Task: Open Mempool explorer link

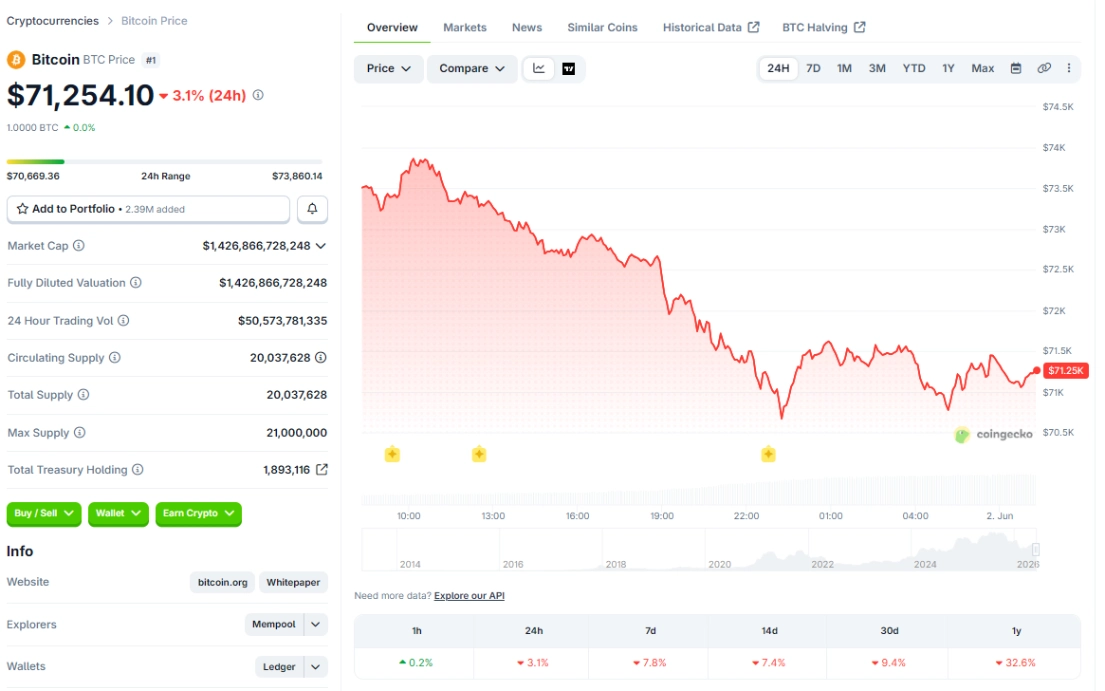Action: 274,624
